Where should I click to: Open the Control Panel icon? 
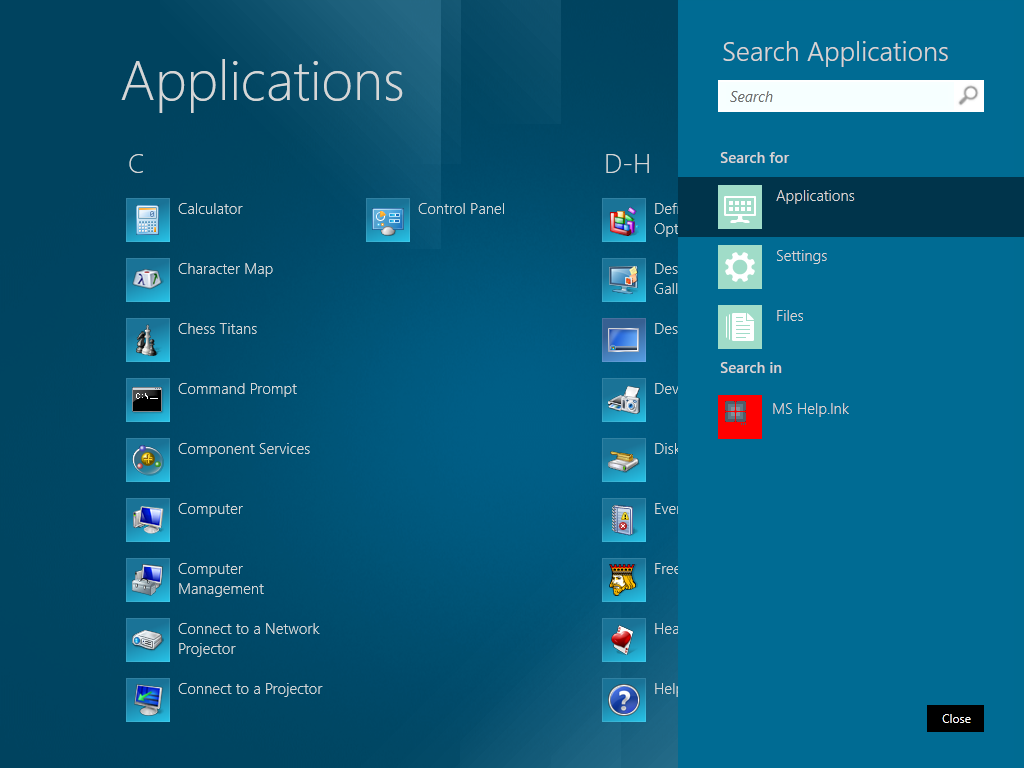(388, 220)
